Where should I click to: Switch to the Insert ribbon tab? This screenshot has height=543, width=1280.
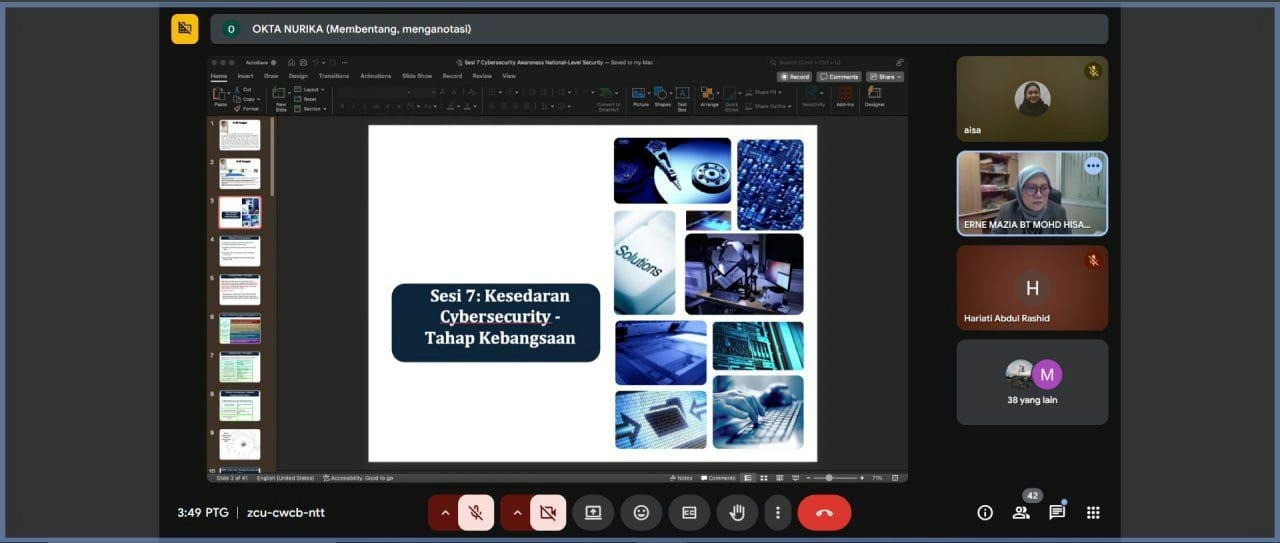[x=245, y=76]
